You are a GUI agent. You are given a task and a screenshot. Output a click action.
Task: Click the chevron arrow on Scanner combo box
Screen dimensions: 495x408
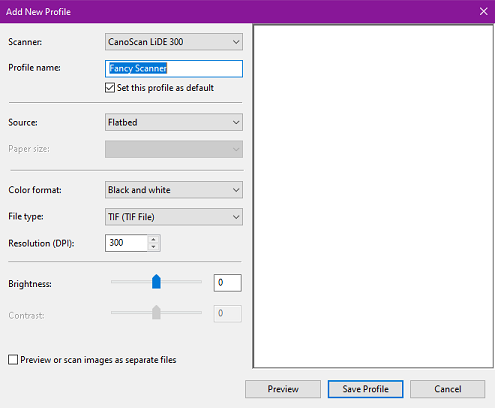(x=236, y=42)
